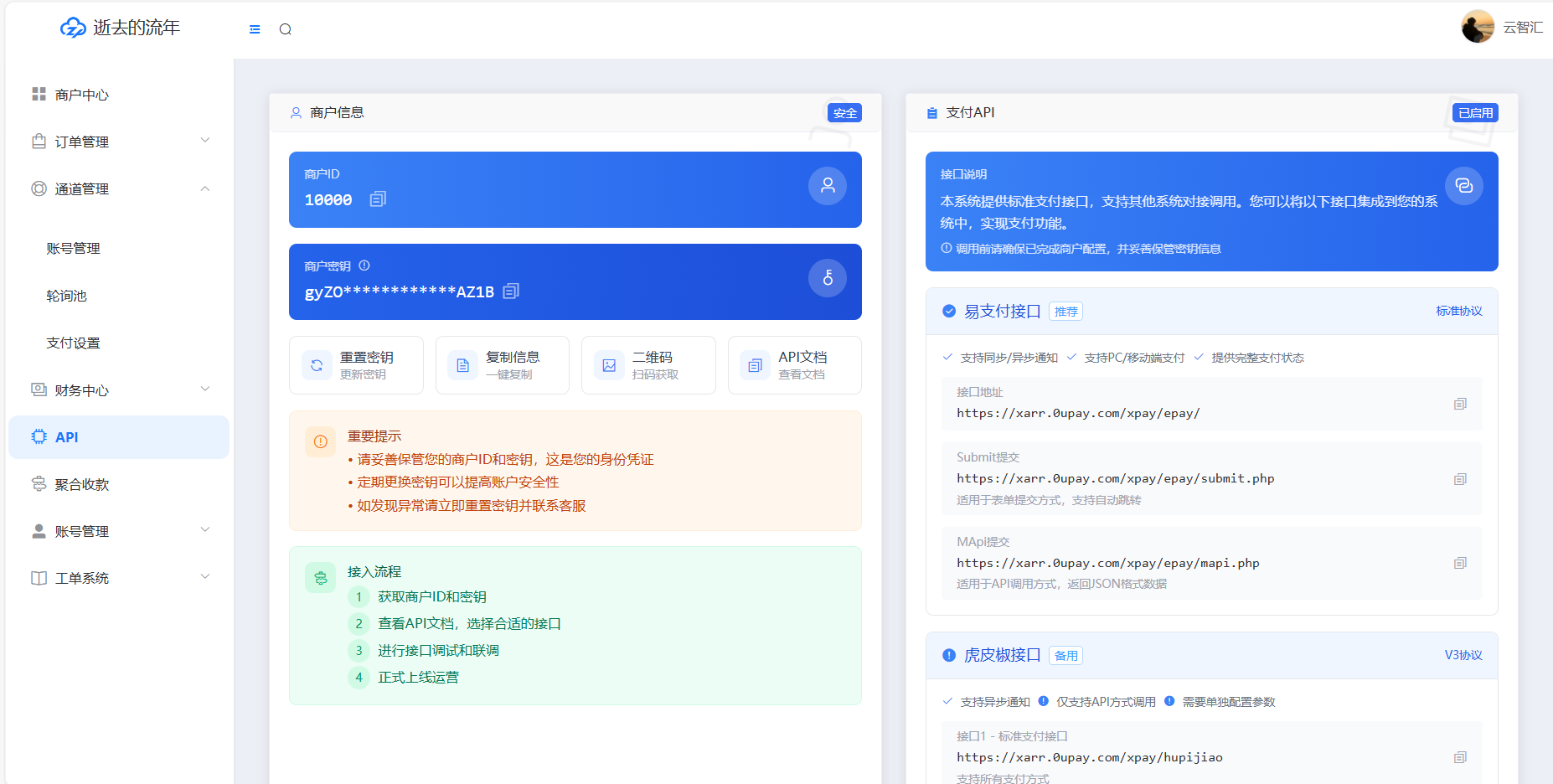Click the 标准协议 link

point(1459,311)
